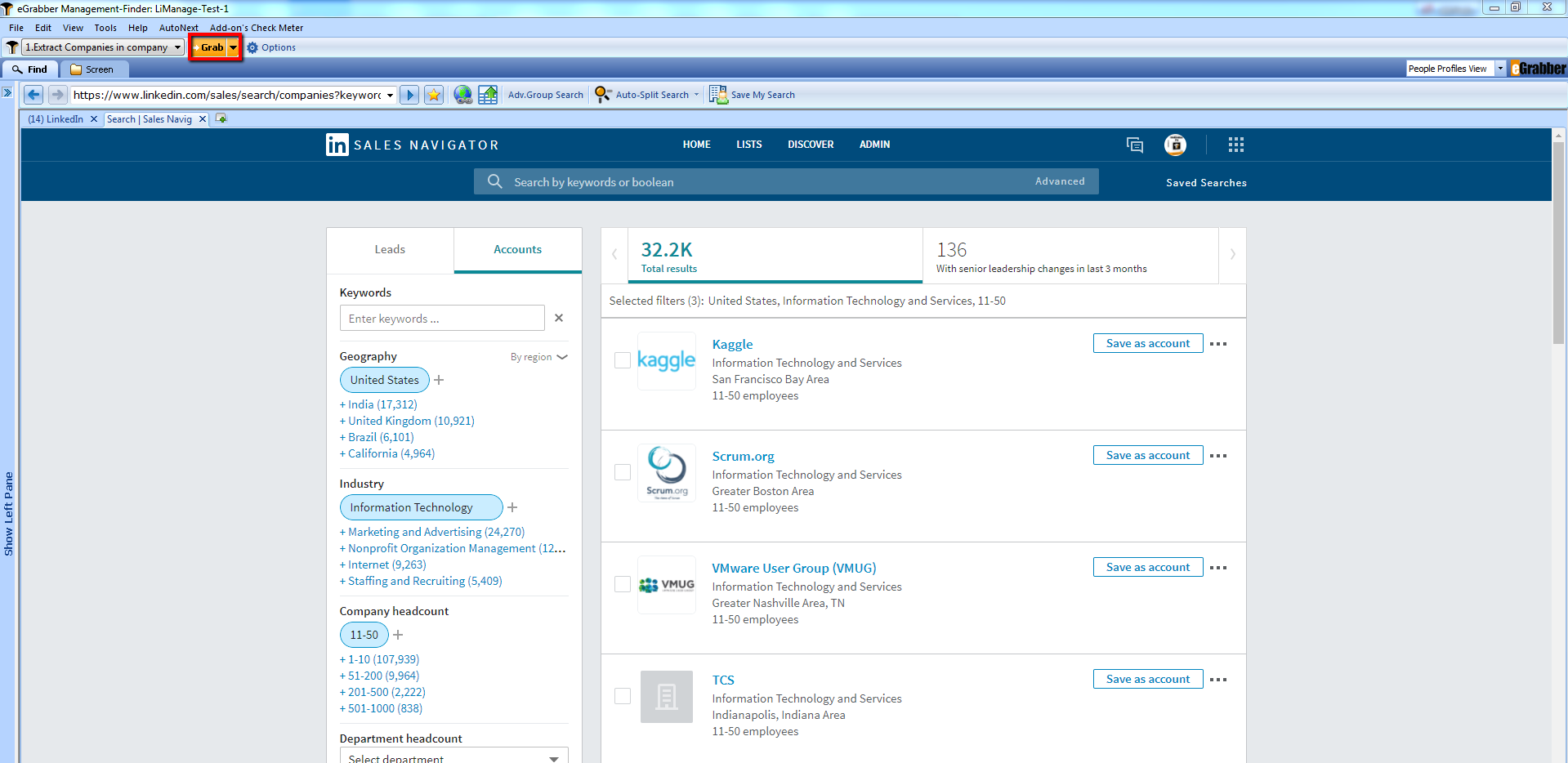Open more options for TCS
This screenshot has height=763, width=1568.
click(x=1218, y=680)
